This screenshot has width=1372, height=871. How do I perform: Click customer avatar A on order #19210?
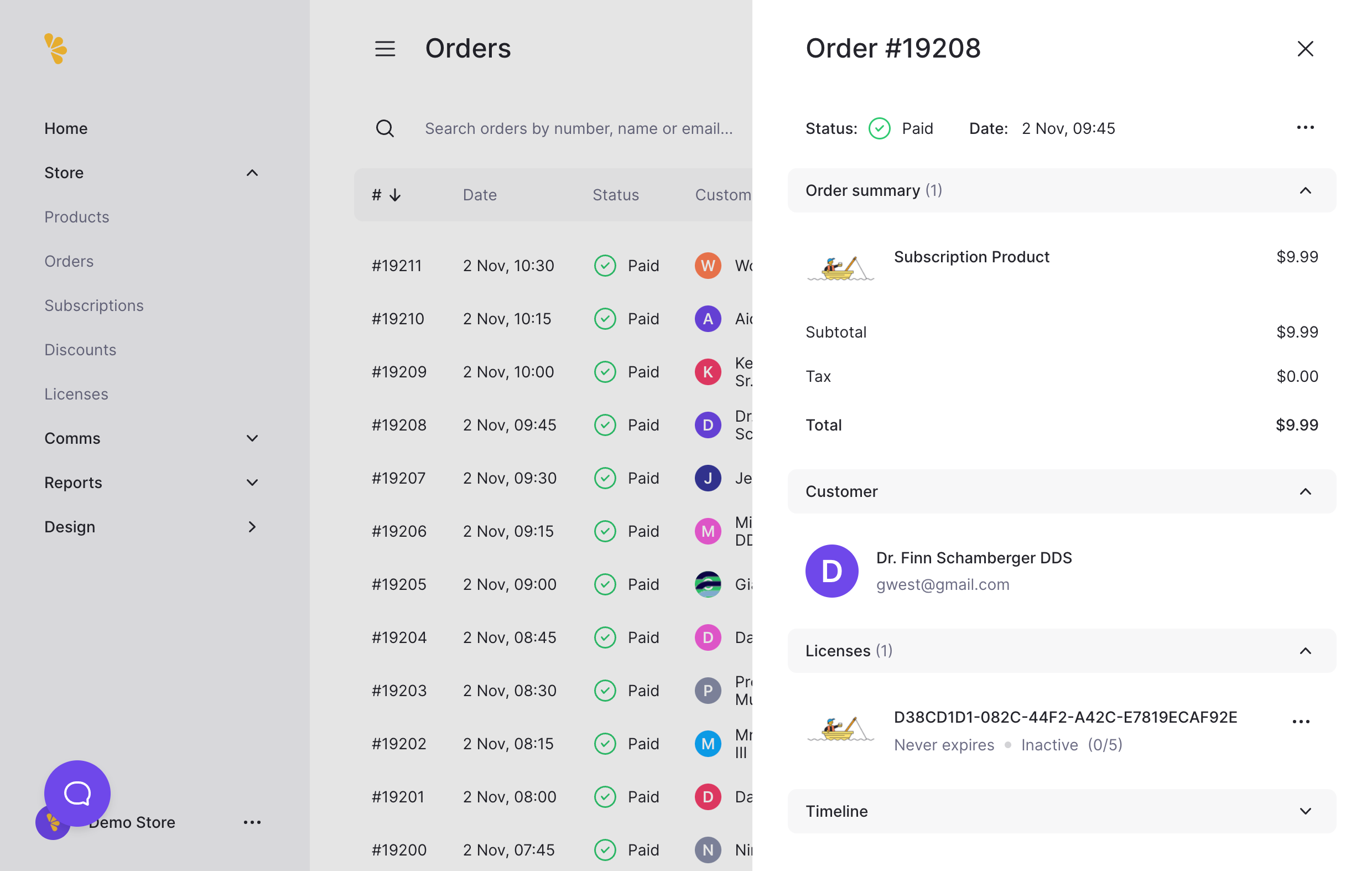coord(708,319)
